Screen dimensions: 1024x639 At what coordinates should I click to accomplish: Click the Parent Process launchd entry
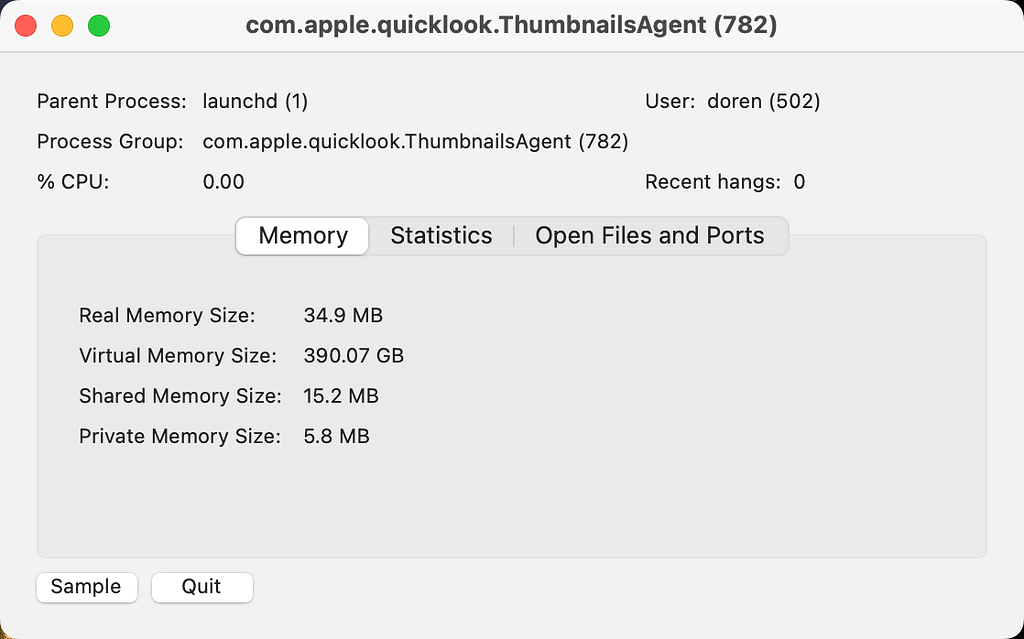[255, 101]
